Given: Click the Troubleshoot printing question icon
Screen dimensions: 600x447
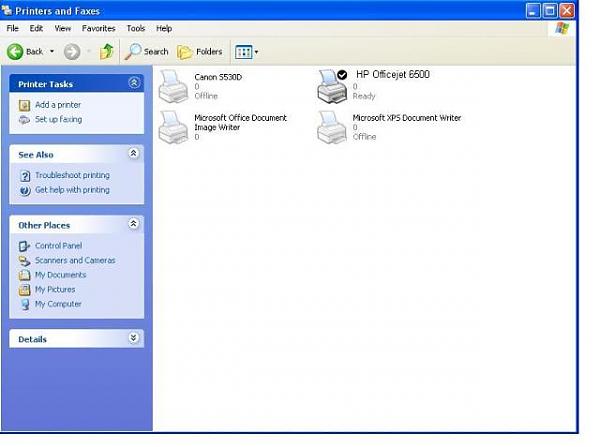Looking at the screenshot, I should [25, 176].
